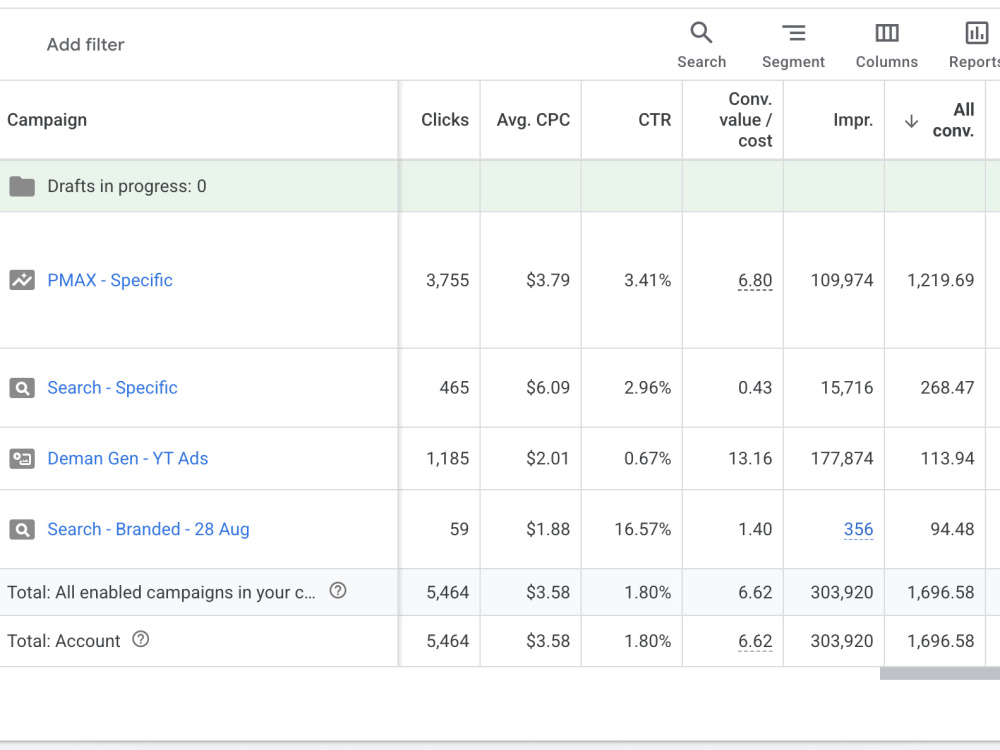Open the PMAX - Specific campaign
Screen dimensions: 1000x750
click(110, 280)
